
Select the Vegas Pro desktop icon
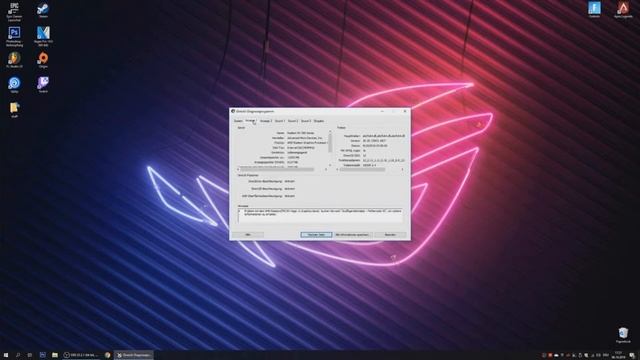(43, 36)
